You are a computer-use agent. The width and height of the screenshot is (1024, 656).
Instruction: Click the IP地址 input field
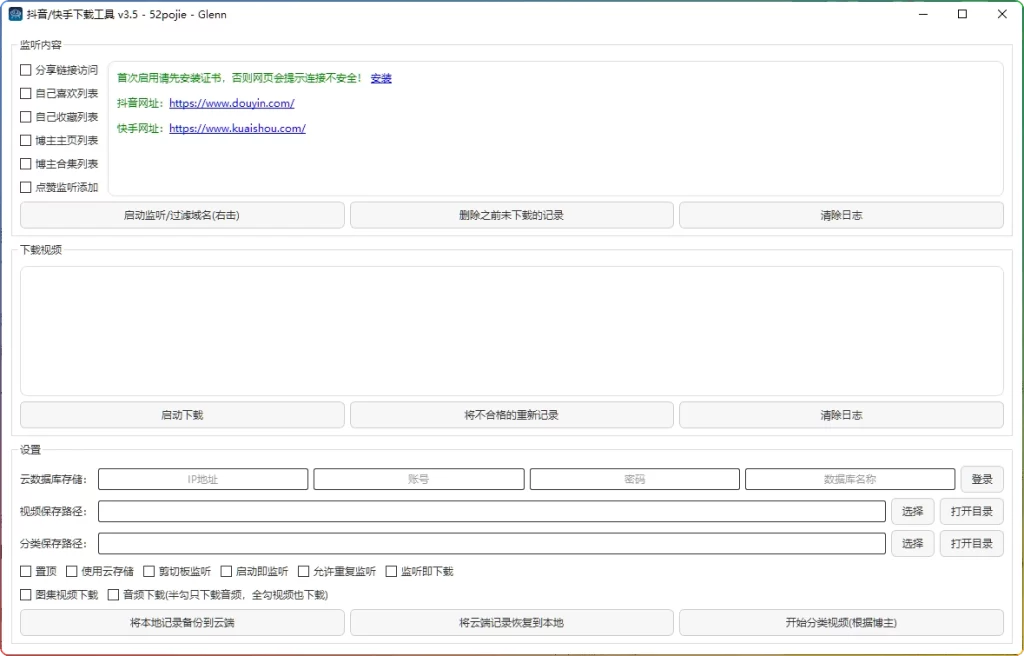(x=202, y=479)
